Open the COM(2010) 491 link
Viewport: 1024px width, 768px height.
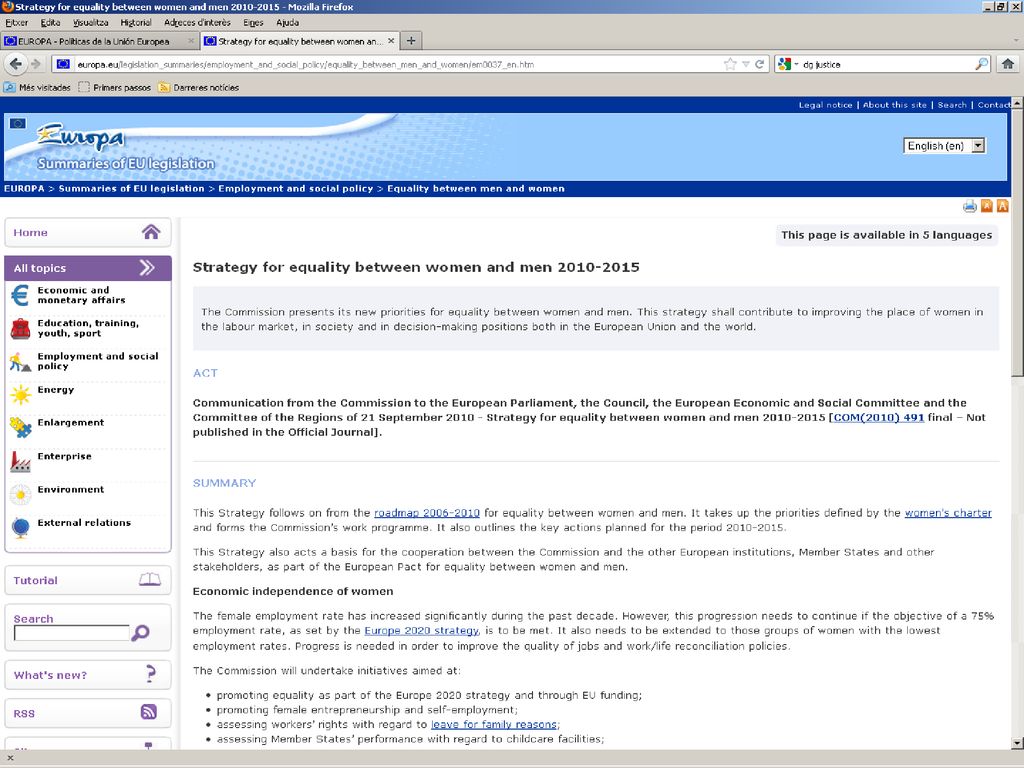(878, 417)
